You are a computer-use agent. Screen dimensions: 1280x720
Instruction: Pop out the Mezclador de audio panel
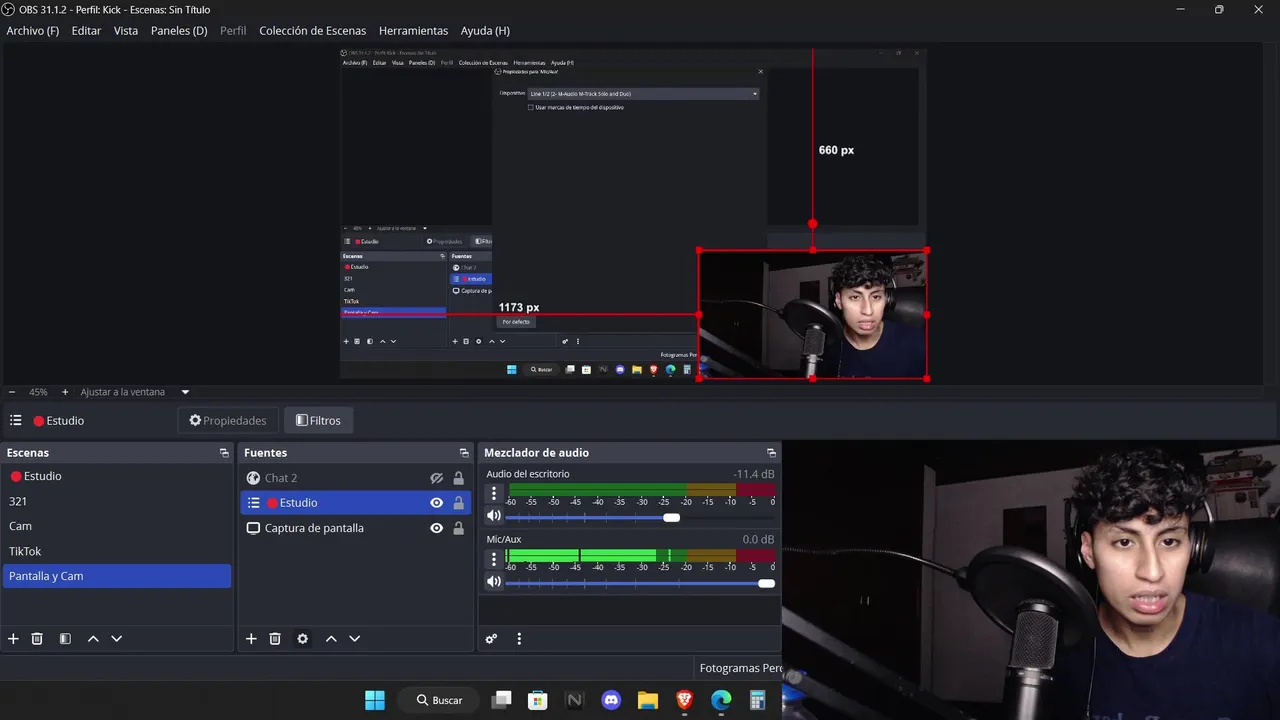click(771, 453)
